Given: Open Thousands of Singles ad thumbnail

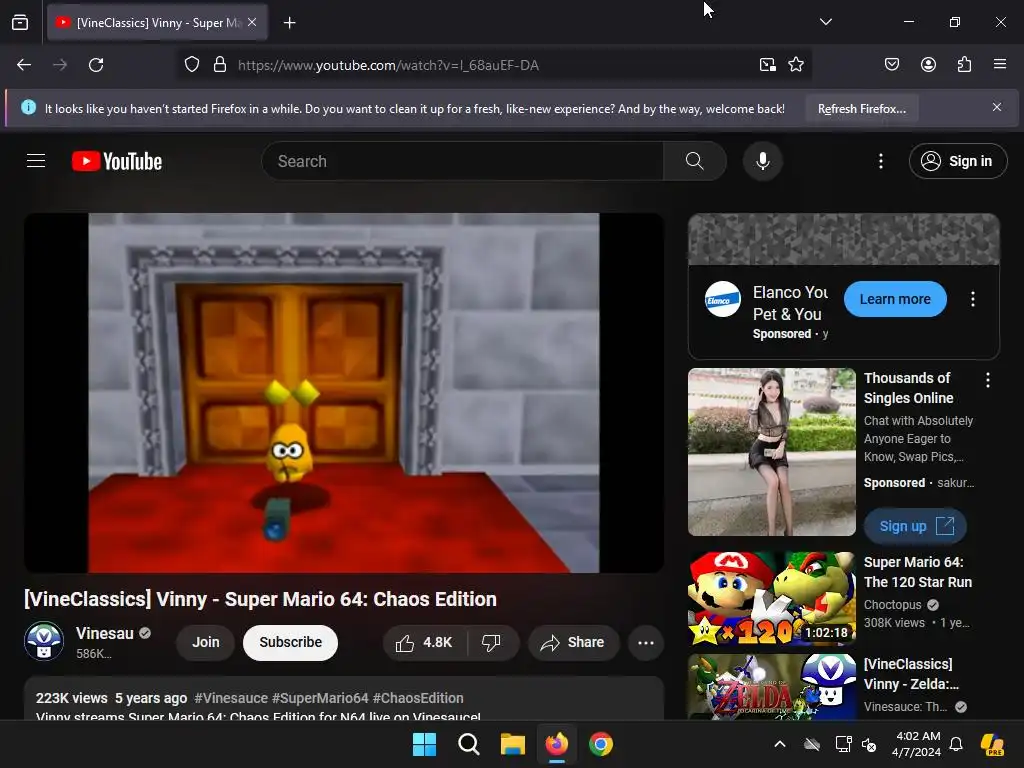Looking at the screenshot, I should coord(771,452).
